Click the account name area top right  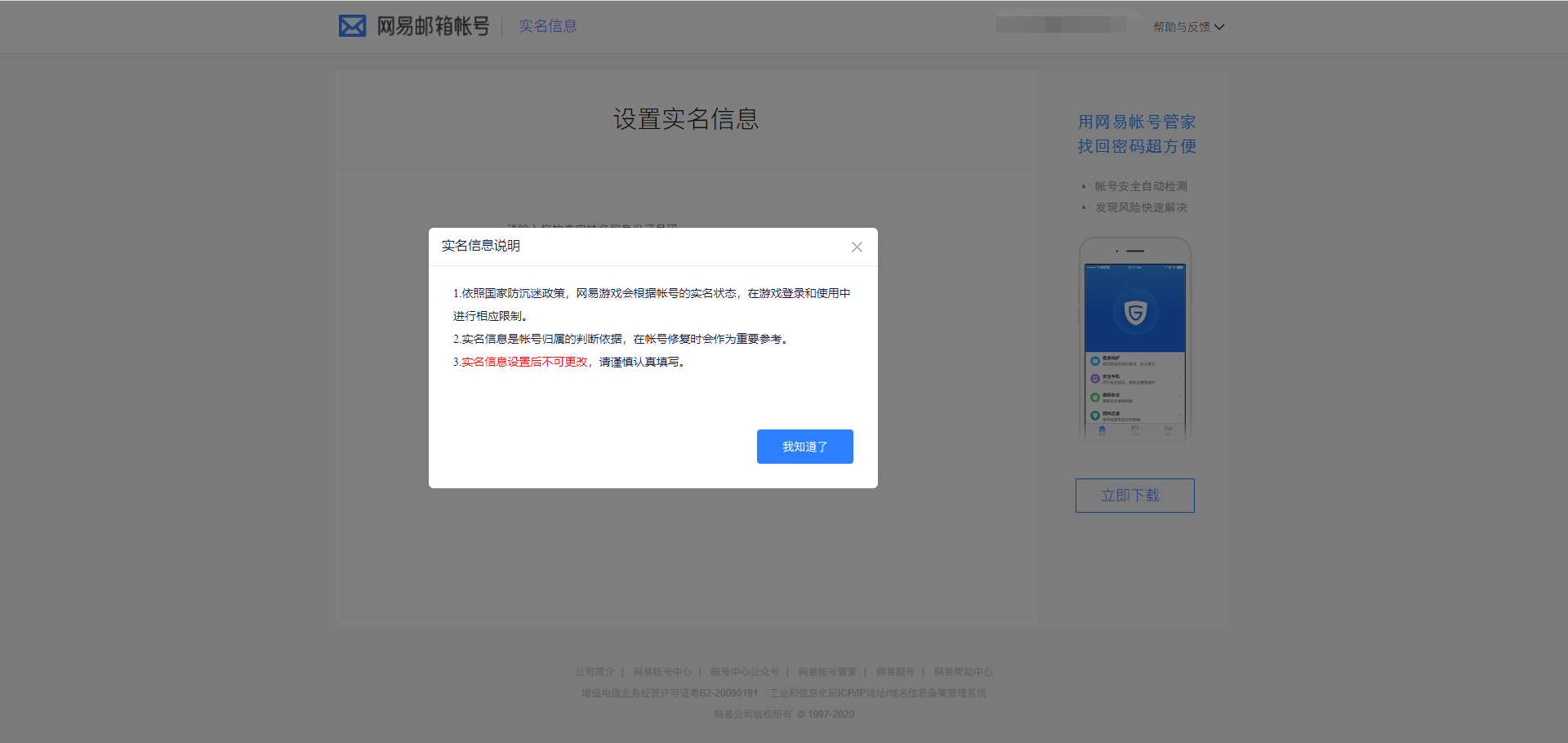[1060, 24]
